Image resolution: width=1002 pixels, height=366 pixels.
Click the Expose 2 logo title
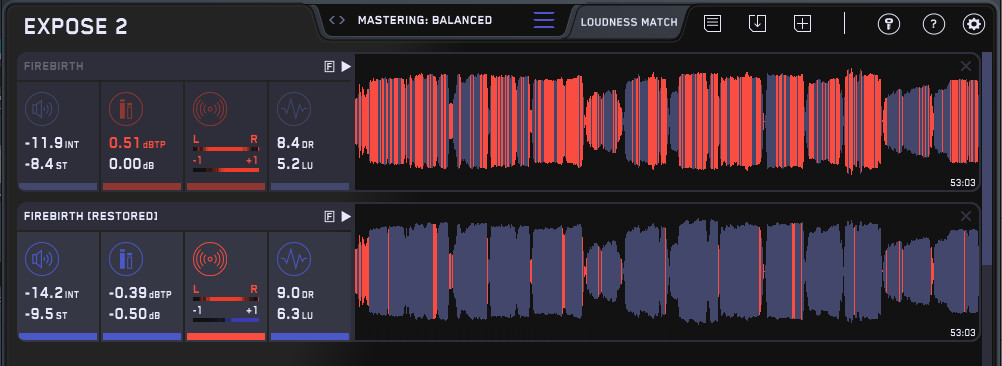[75, 26]
